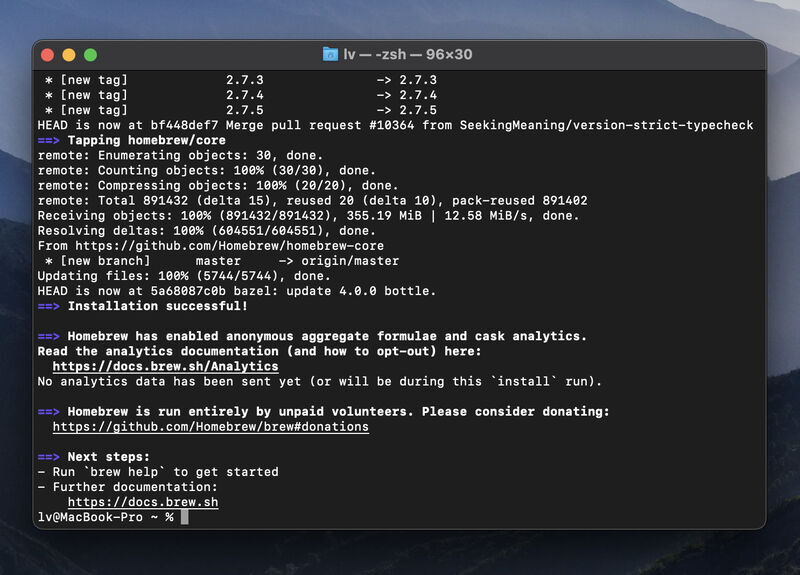This screenshot has width=800, height=575.
Task: Click 'From https://github.com/Homebrew/homebrew-core' line
Action: tap(211, 246)
